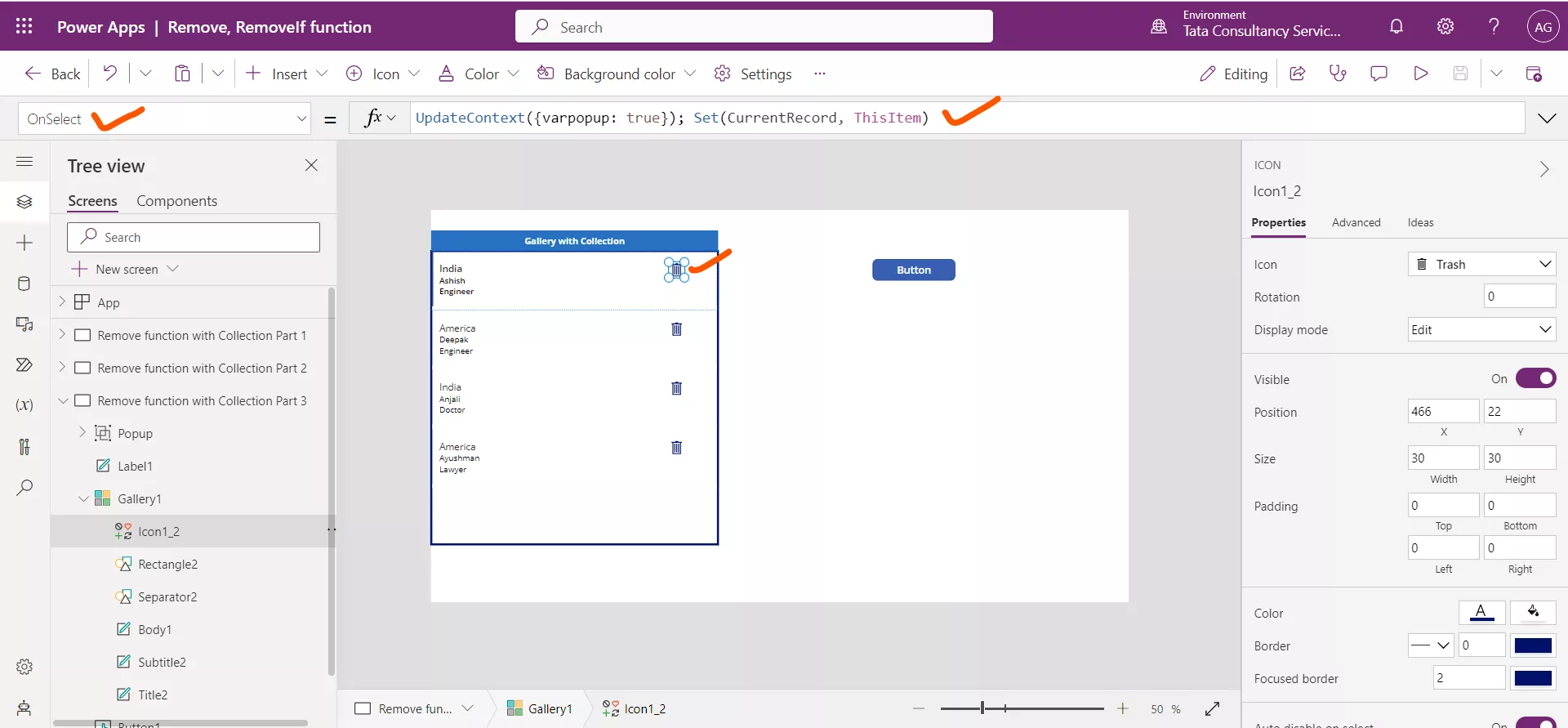
Task: Open the Border style dropdown
Action: (1431, 645)
